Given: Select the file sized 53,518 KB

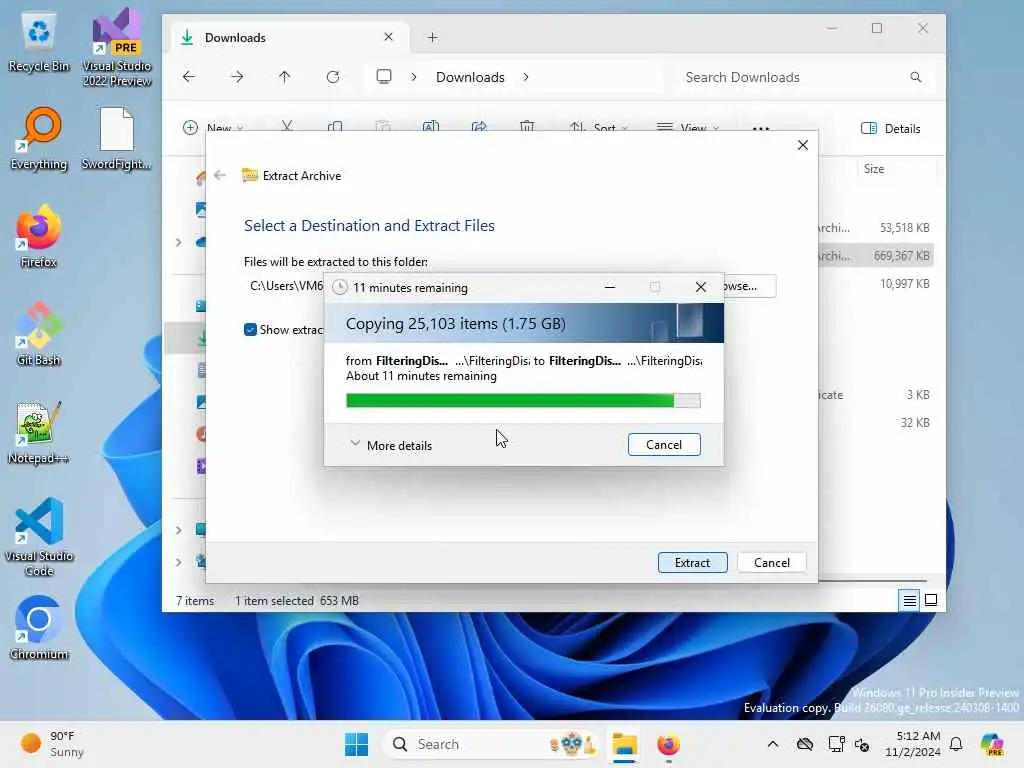Looking at the screenshot, I should (875, 228).
